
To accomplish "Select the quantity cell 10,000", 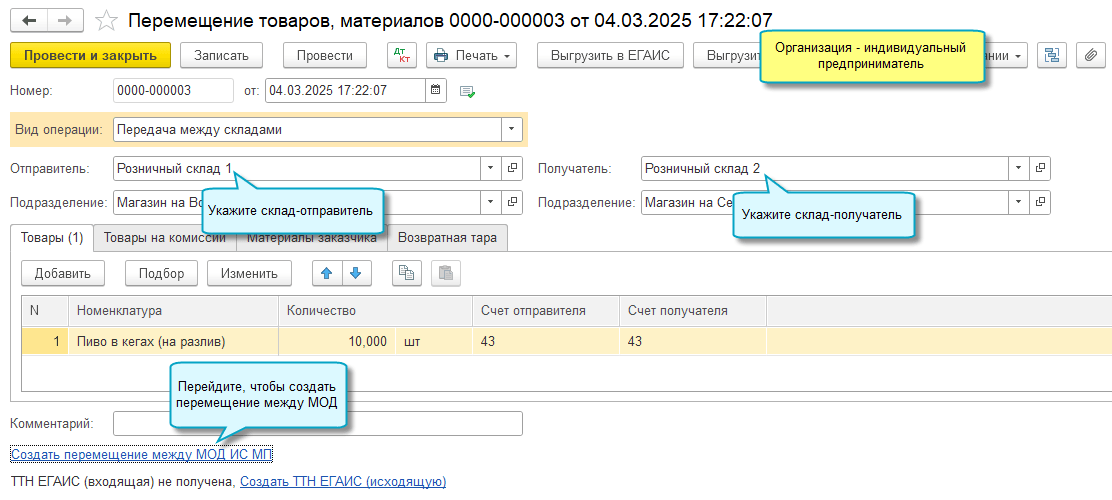I will point(338,342).
